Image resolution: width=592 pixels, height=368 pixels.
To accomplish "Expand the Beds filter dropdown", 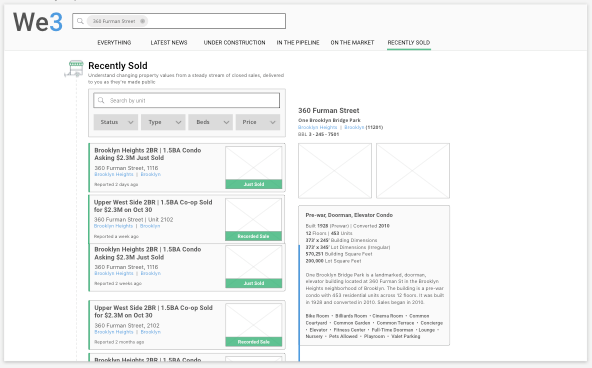I will click(x=210, y=122).
